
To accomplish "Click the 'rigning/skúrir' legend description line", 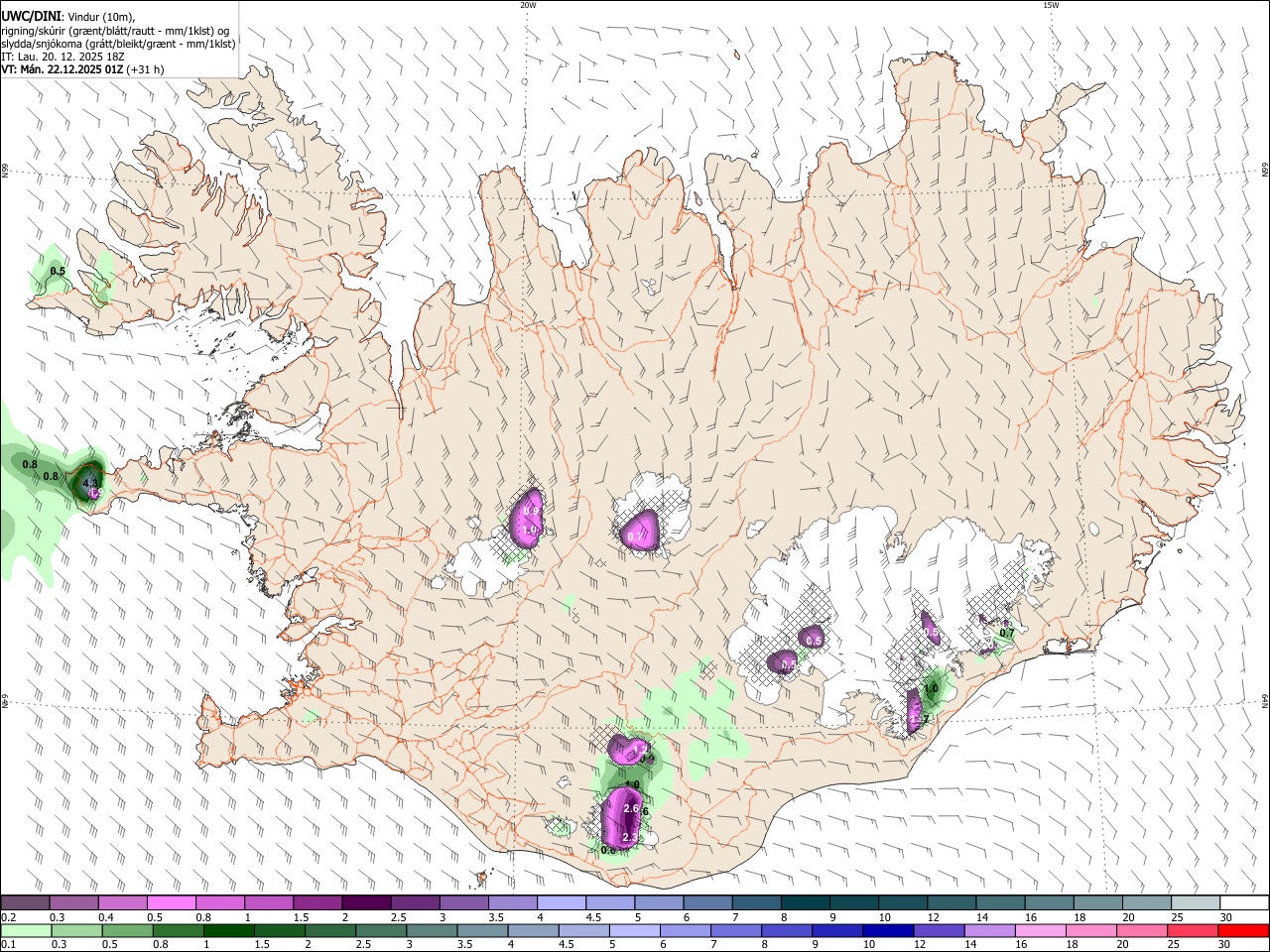I will pyautogui.click(x=115, y=31).
